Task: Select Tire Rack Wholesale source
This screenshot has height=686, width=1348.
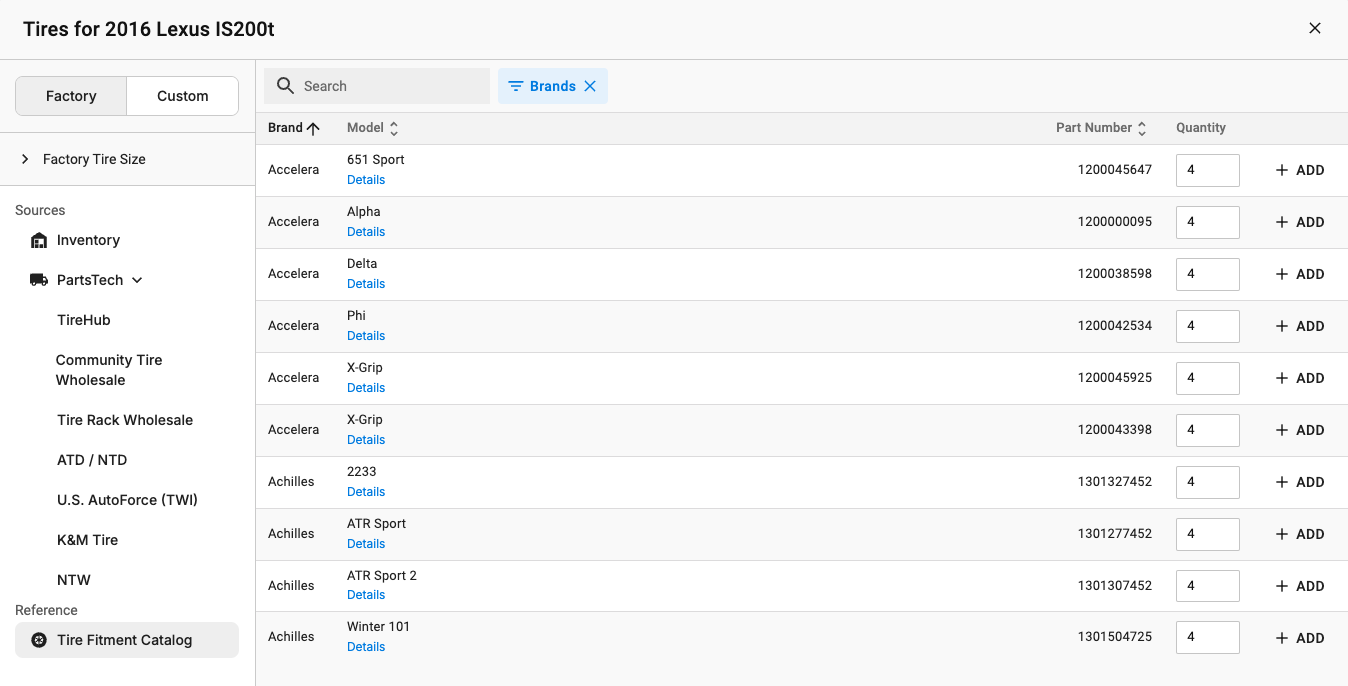Action: point(125,420)
